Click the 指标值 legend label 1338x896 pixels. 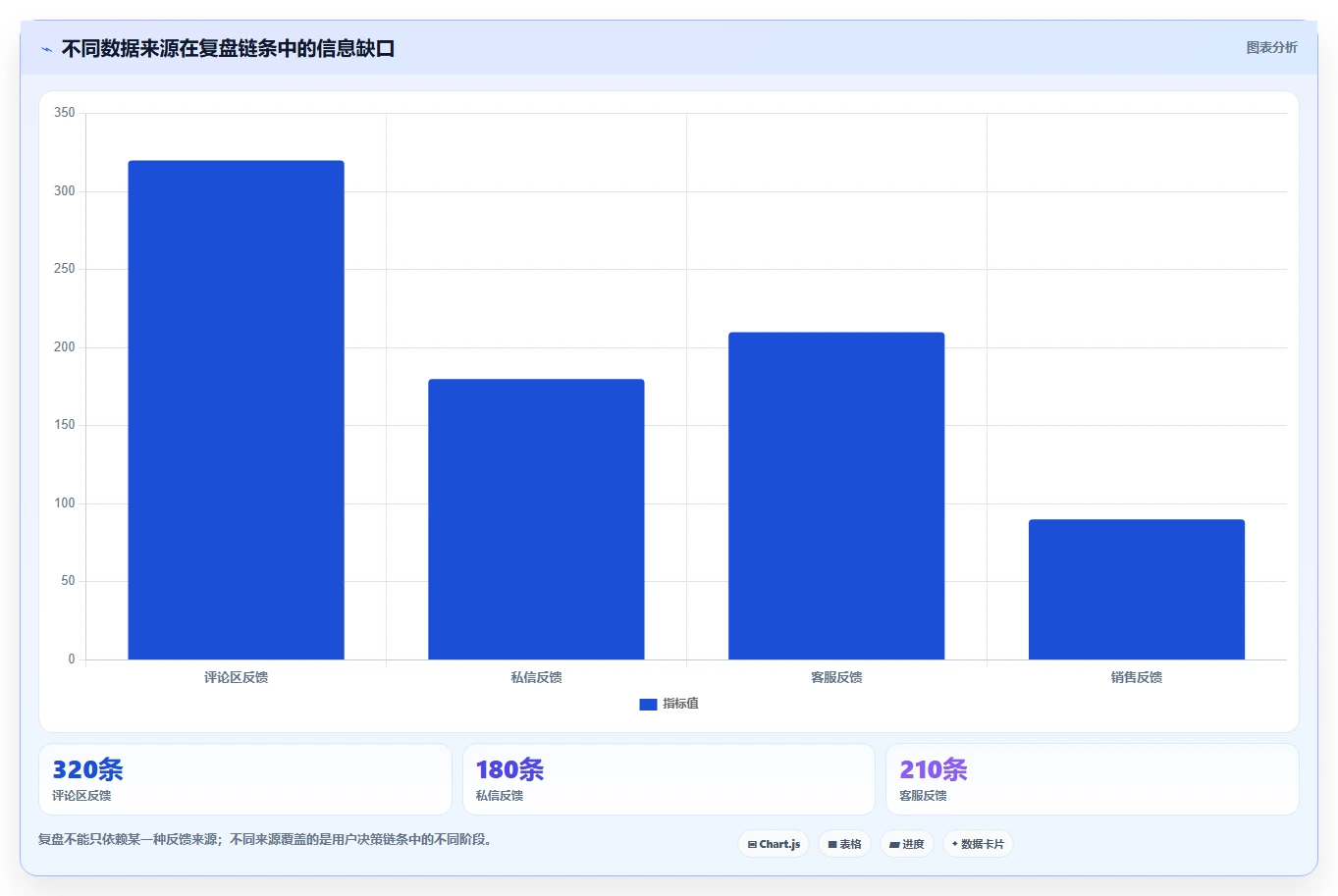(680, 704)
